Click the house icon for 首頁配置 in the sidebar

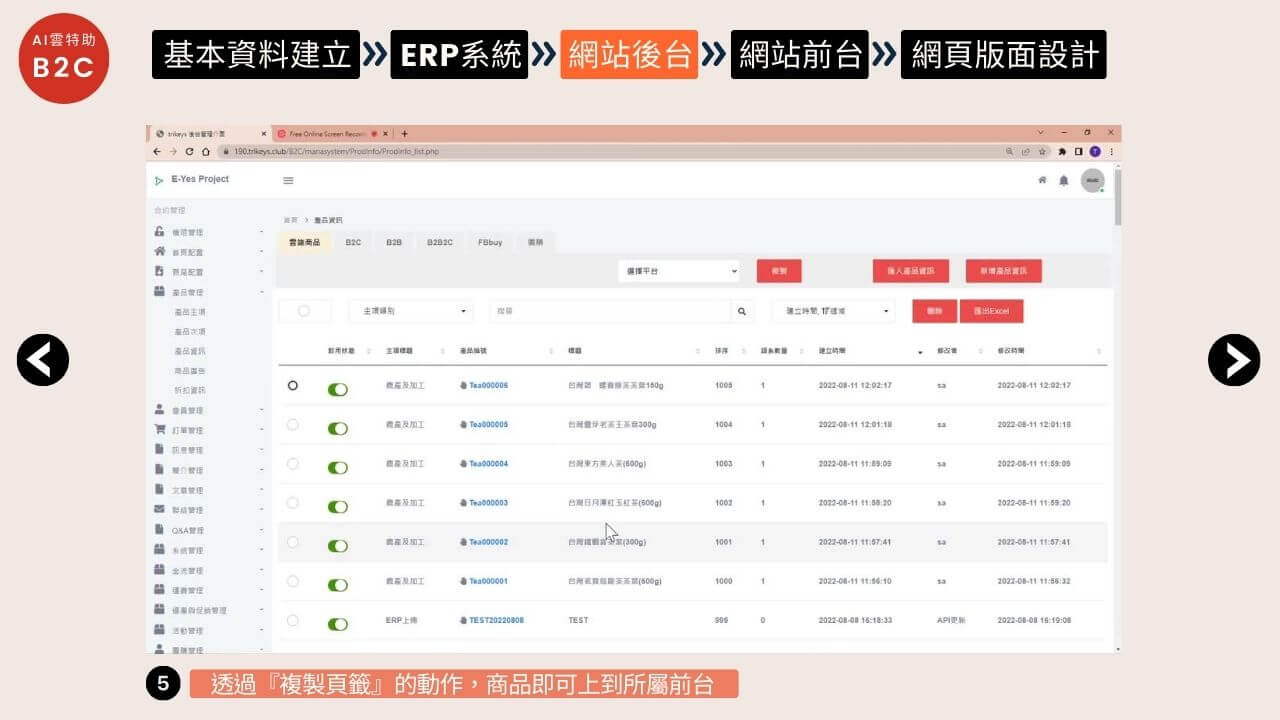159,252
